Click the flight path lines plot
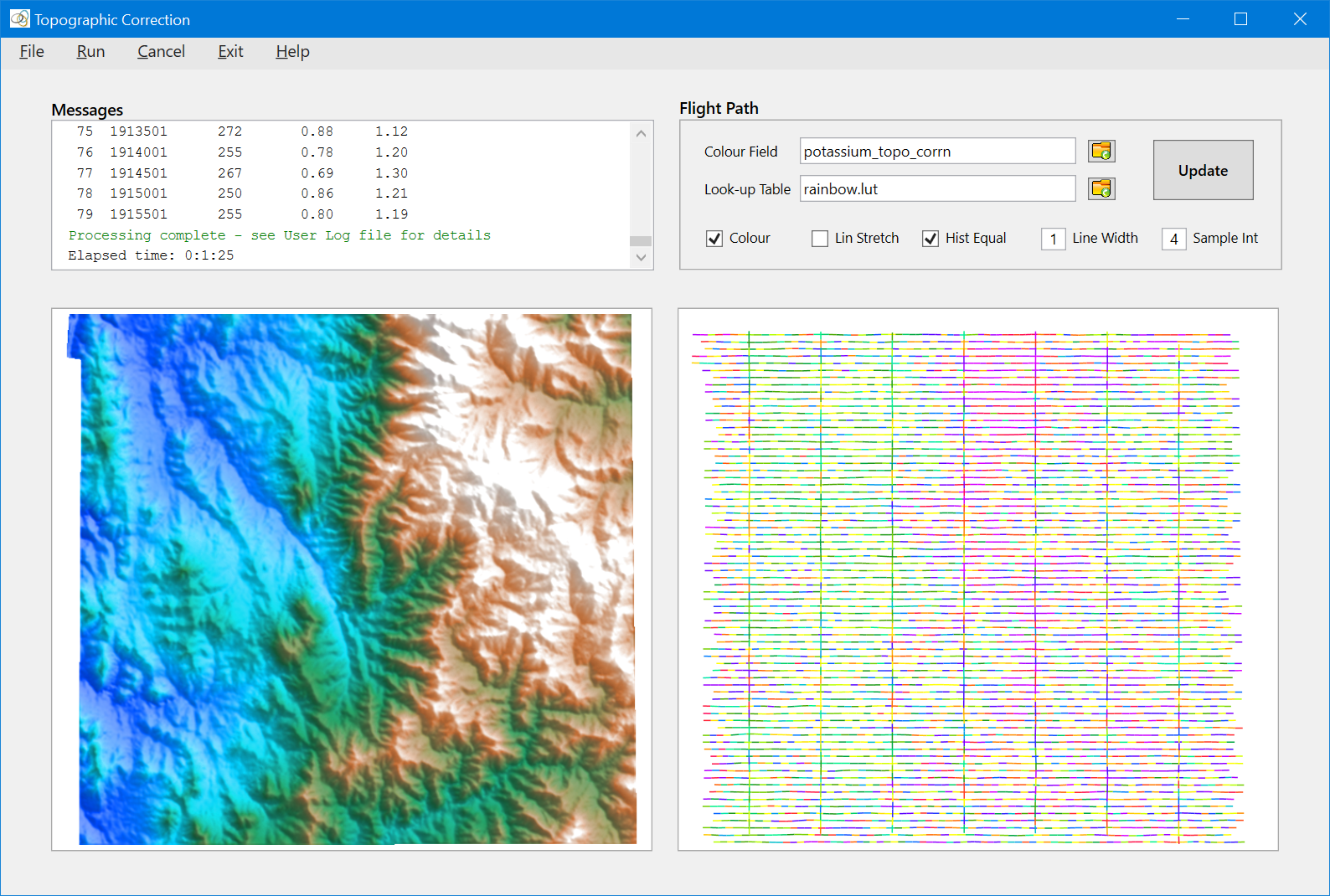Viewport: 1330px width, 896px height. 977,579
